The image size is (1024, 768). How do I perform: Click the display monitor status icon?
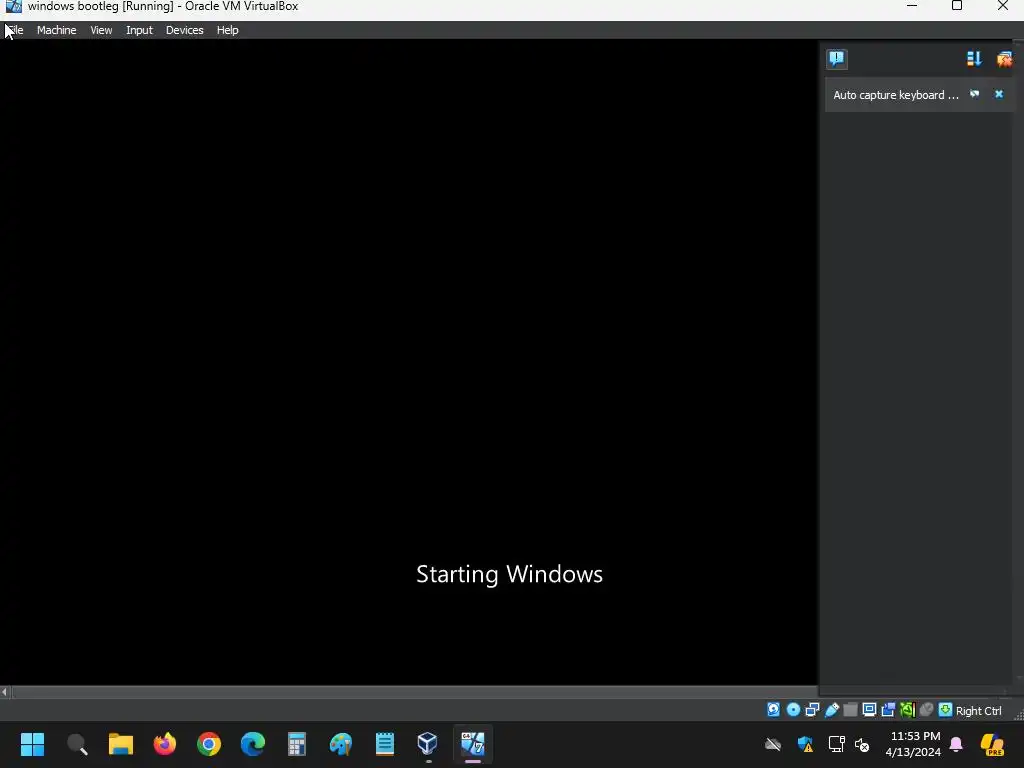(x=869, y=710)
